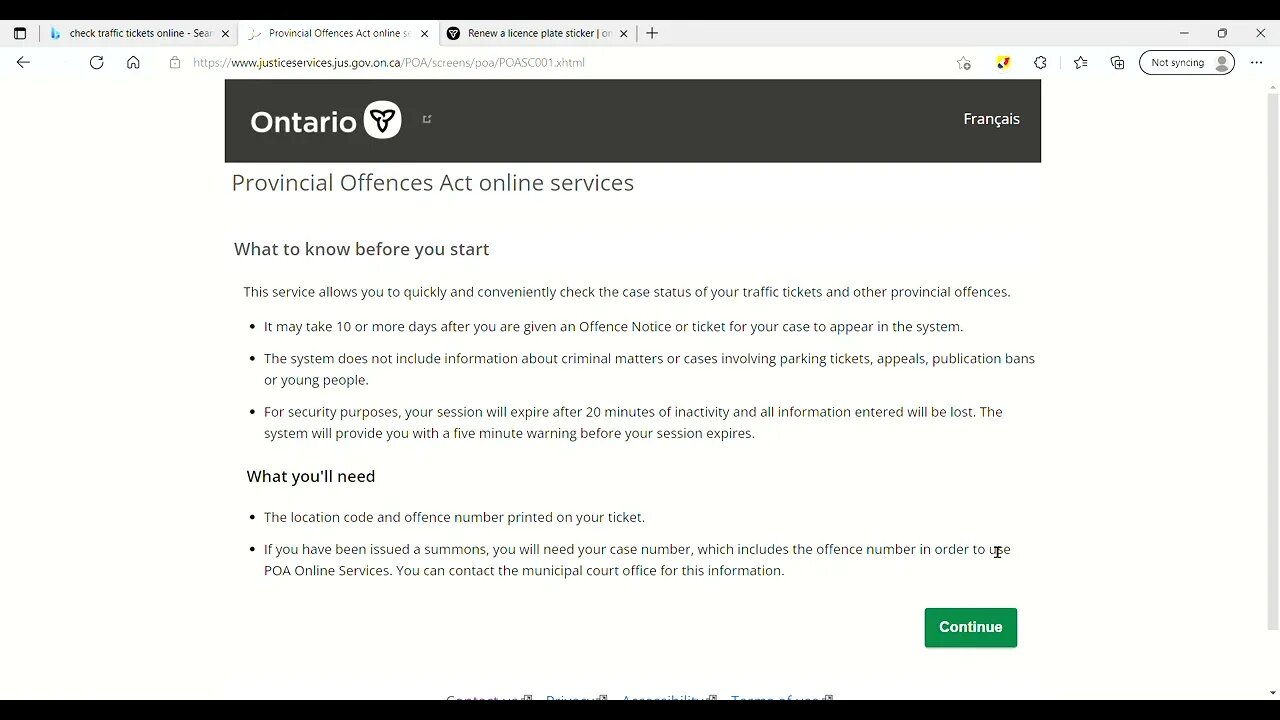Open browser Settings and more menu
This screenshot has height=720, width=1280.
point(1257,62)
